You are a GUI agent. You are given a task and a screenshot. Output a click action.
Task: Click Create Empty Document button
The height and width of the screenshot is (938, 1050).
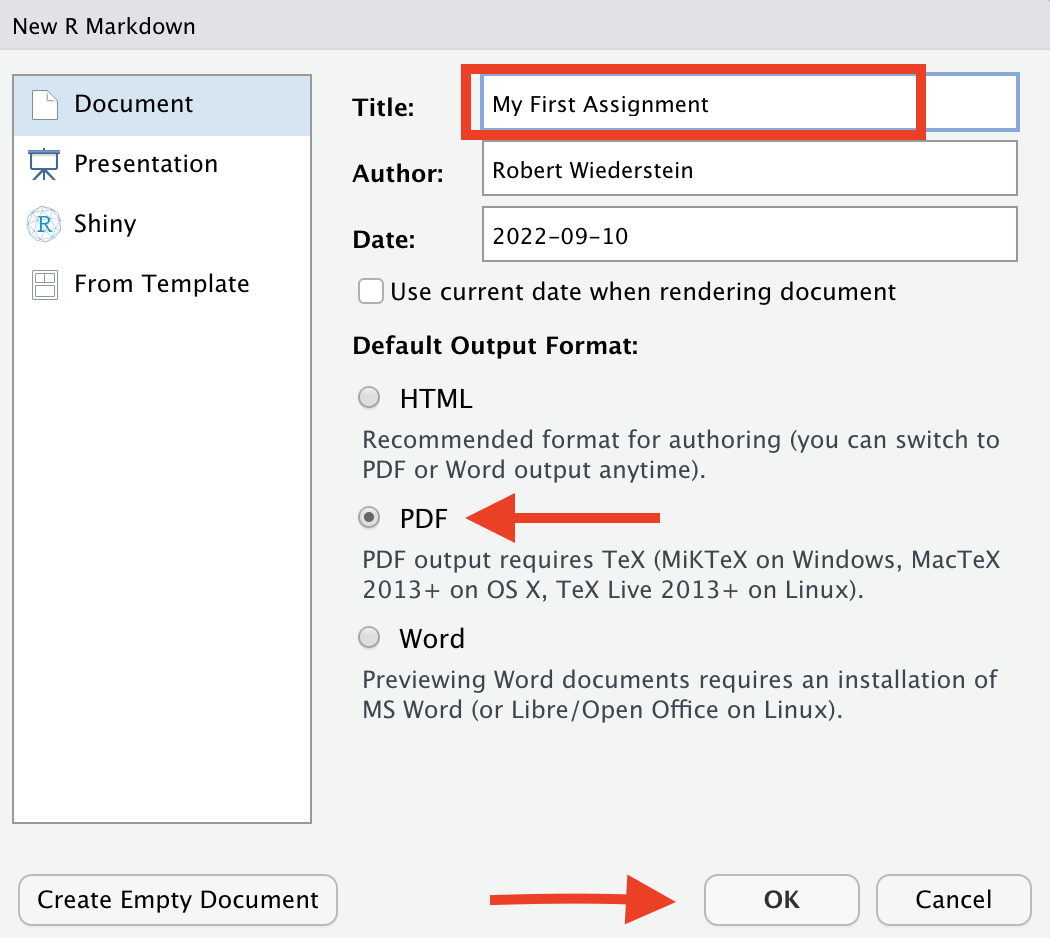[x=178, y=899]
